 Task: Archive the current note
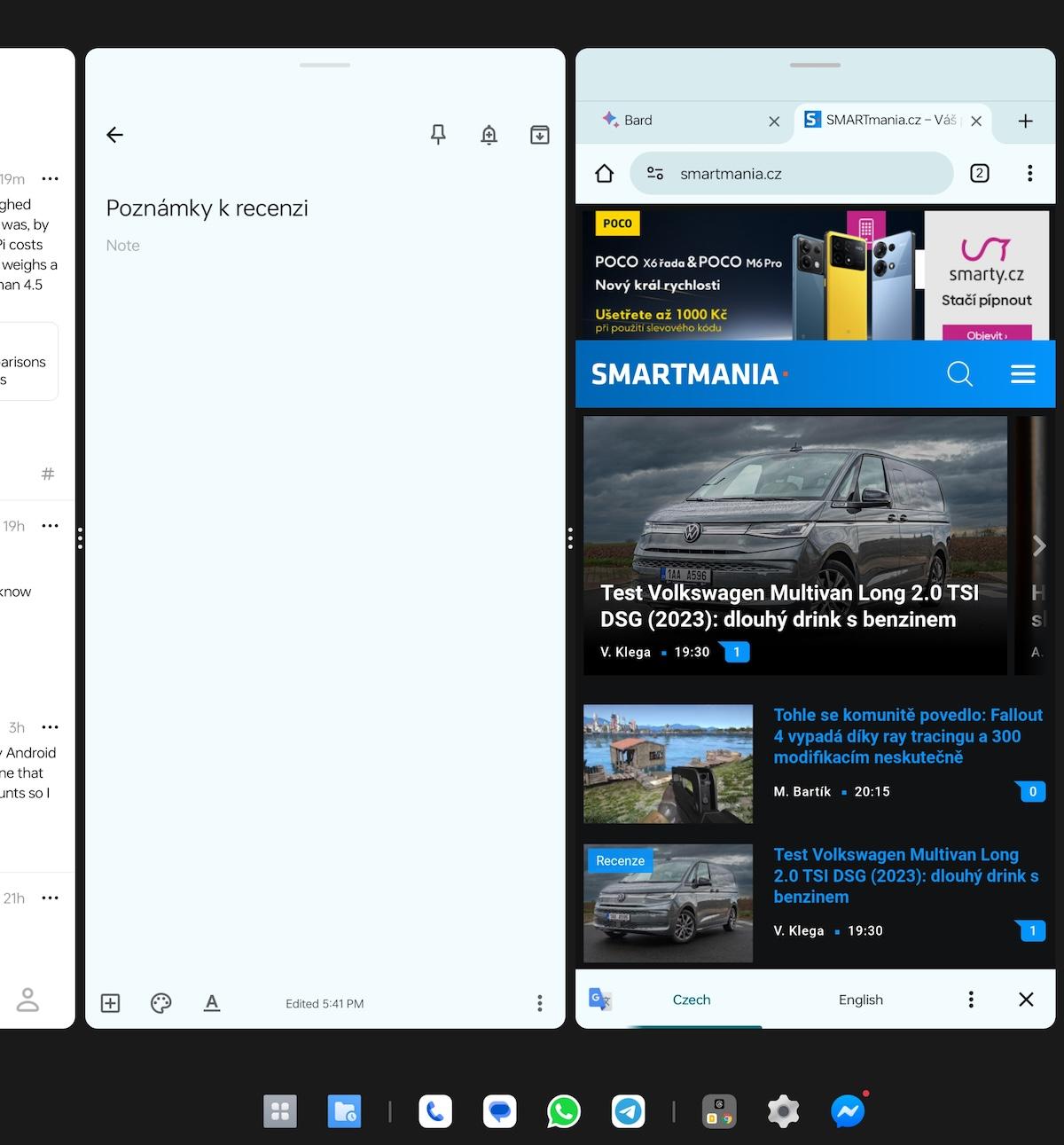click(x=540, y=135)
